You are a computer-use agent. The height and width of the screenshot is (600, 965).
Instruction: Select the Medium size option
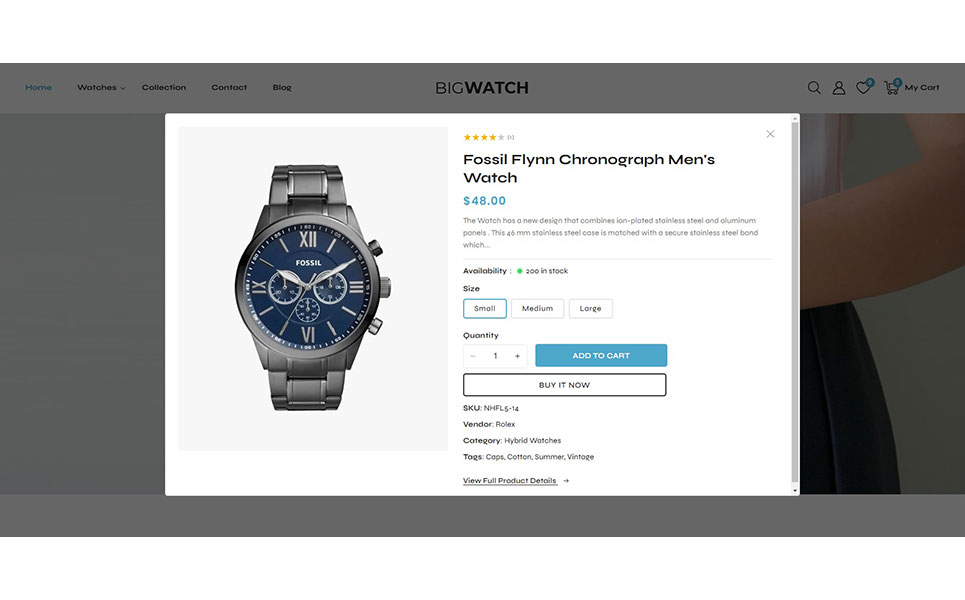[537, 308]
